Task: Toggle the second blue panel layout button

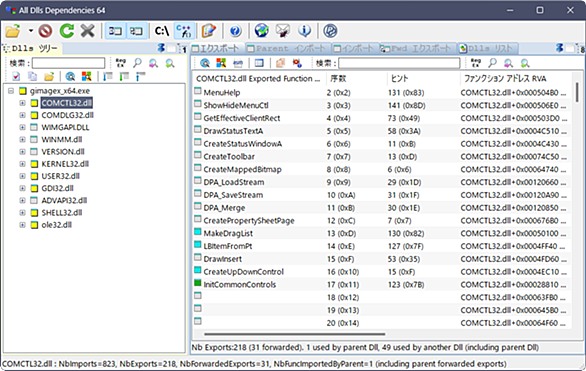Action: point(136,31)
